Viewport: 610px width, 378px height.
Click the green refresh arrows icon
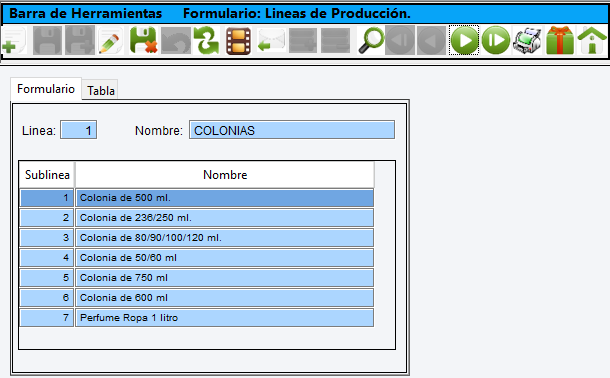point(207,40)
